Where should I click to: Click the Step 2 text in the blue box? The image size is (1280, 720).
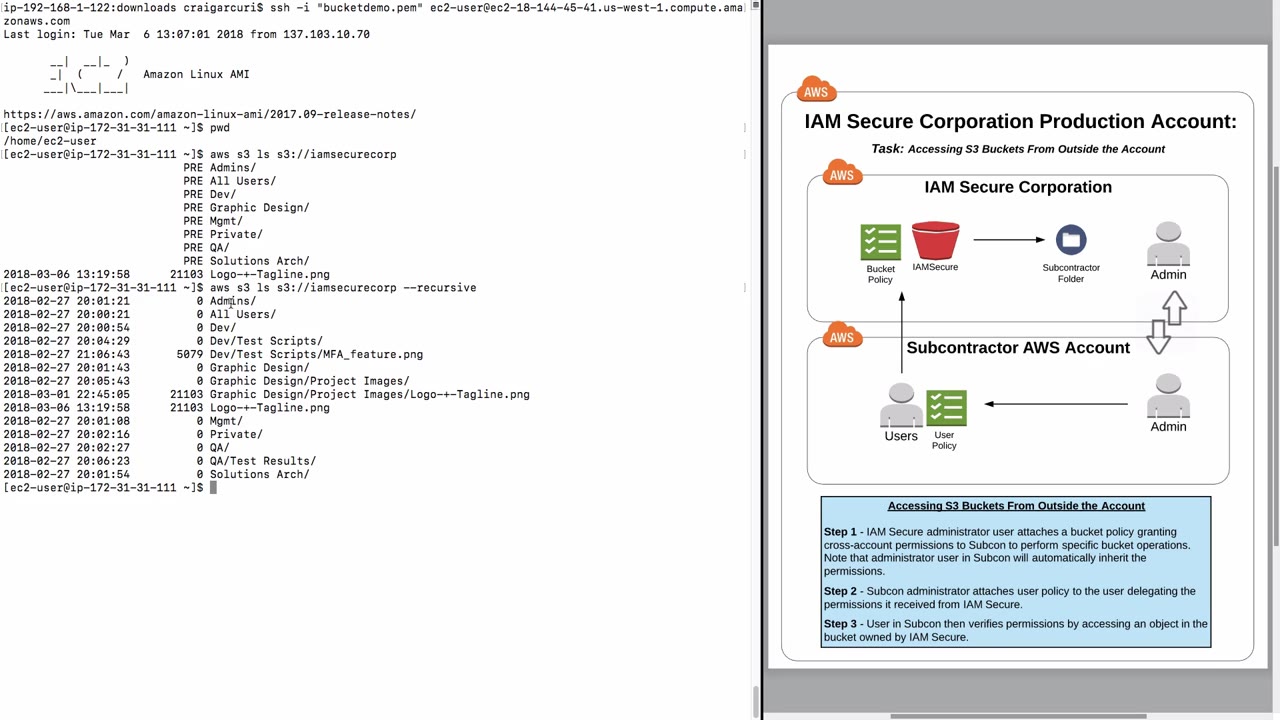1010,597
